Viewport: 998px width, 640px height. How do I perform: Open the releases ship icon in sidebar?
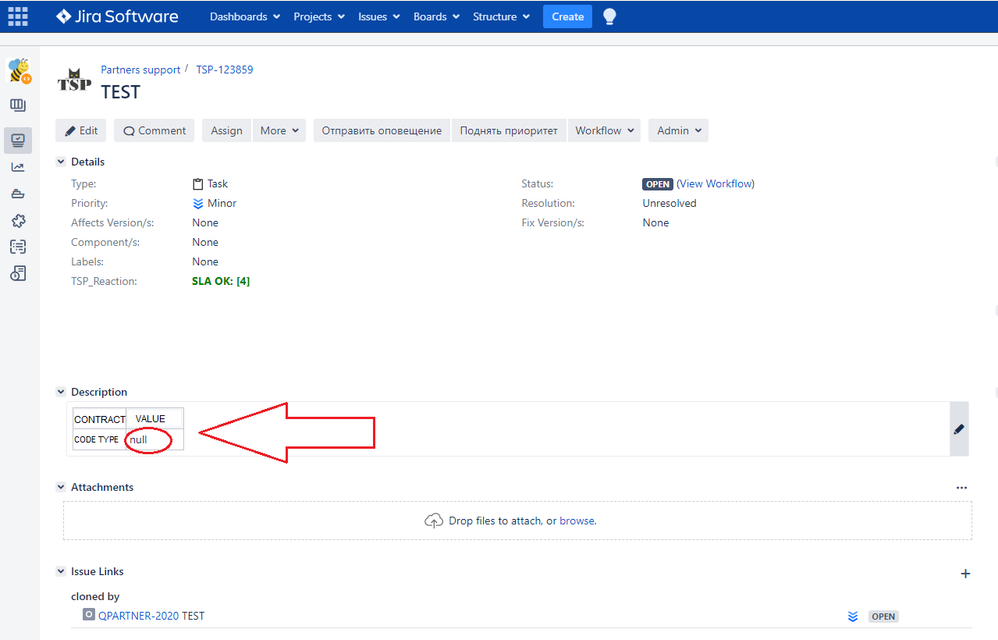(x=18, y=194)
